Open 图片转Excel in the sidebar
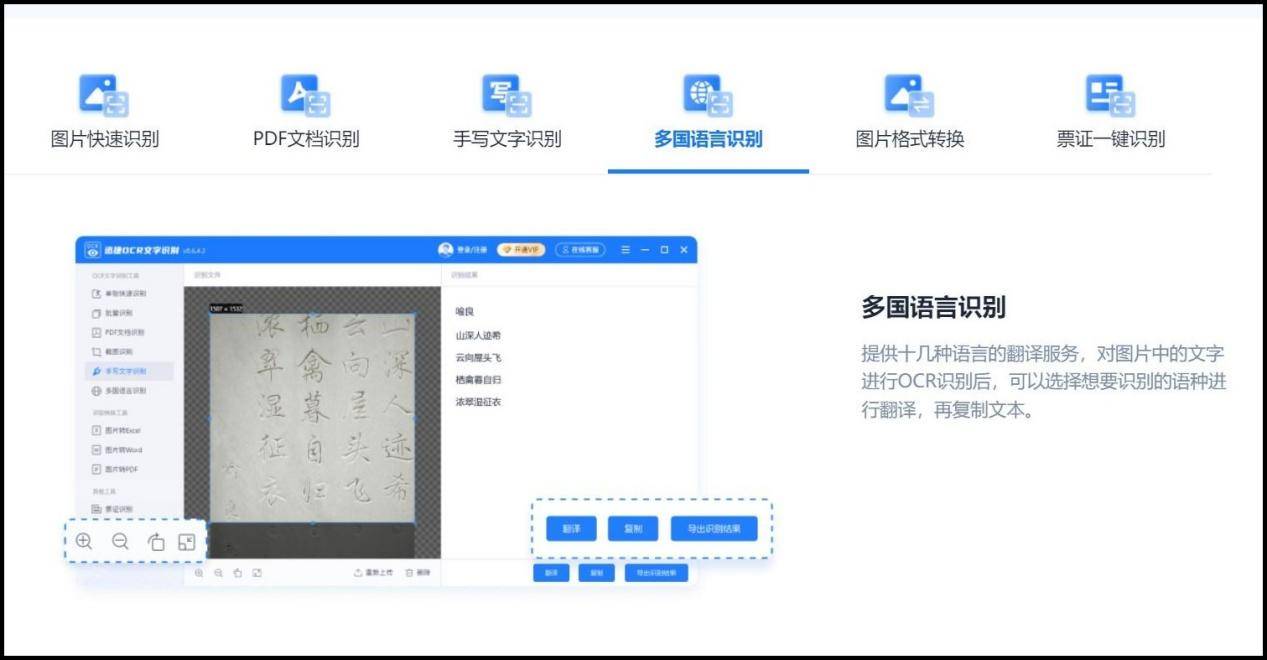 tap(117, 430)
